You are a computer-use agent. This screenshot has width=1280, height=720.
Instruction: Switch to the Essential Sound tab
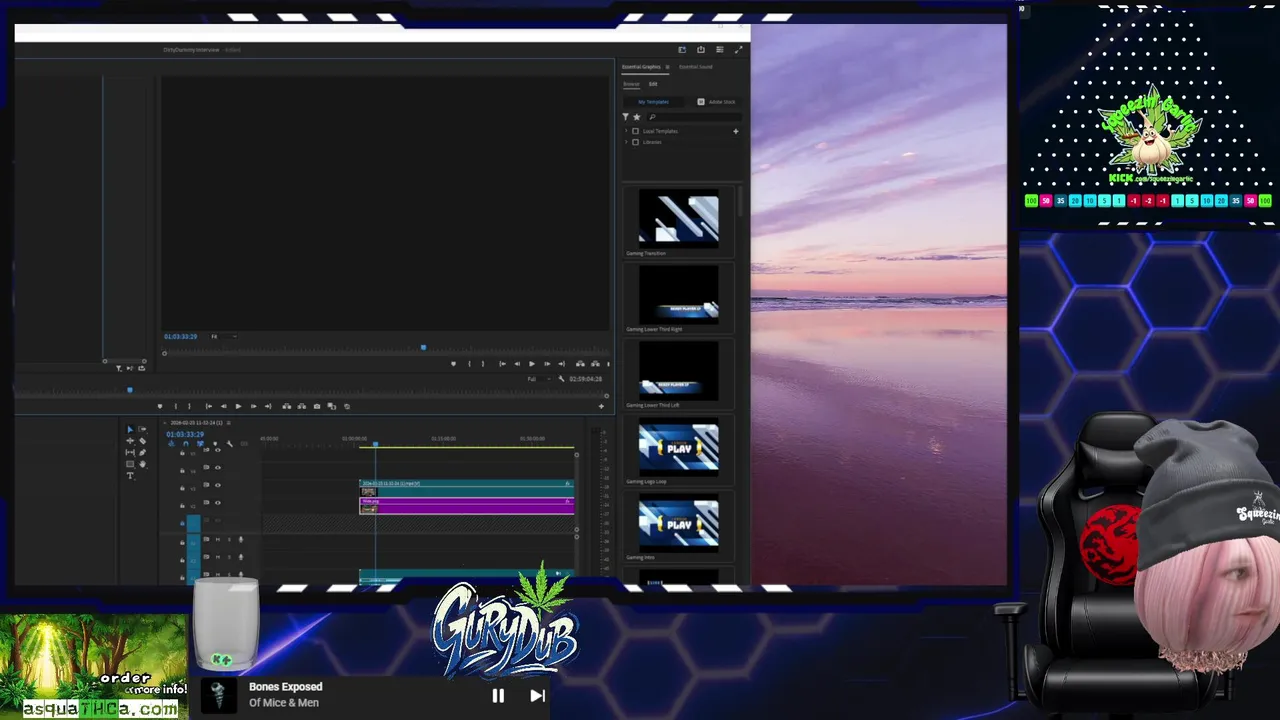pyautogui.click(x=696, y=67)
